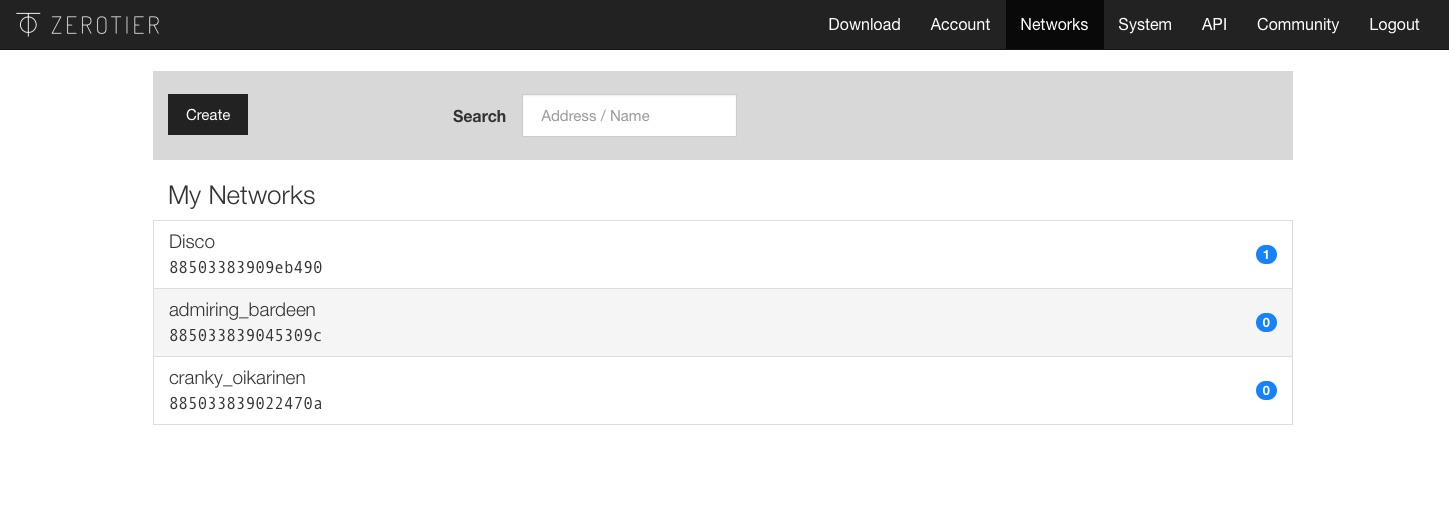Visit the Community page
The height and width of the screenshot is (527, 1449).
pos(1298,25)
